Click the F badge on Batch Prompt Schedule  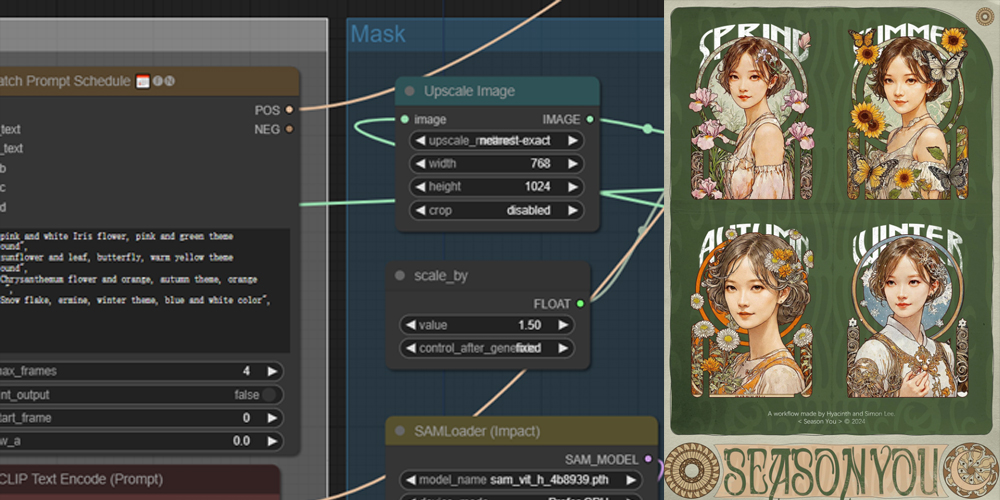coord(158,81)
